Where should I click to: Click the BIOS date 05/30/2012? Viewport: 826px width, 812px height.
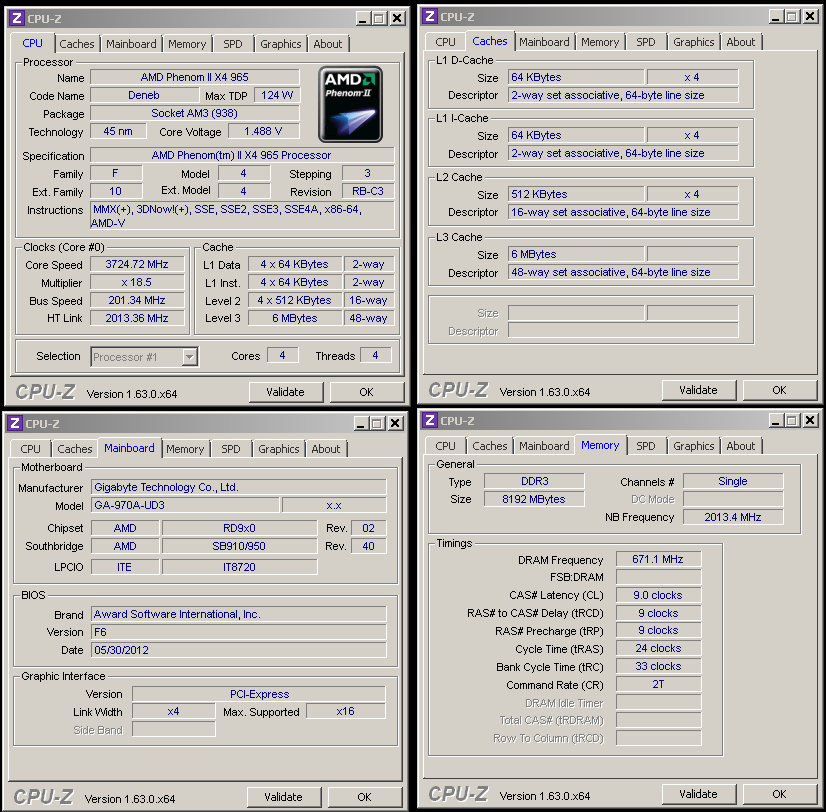pyautogui.click(x=239, y=650)
